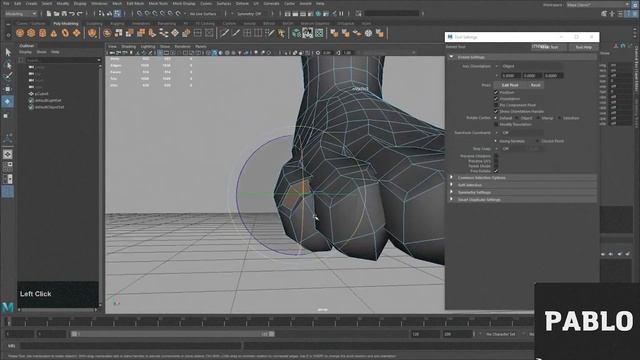
Task: Select the Object rotate center radio
Action: (x=517, y=118)
